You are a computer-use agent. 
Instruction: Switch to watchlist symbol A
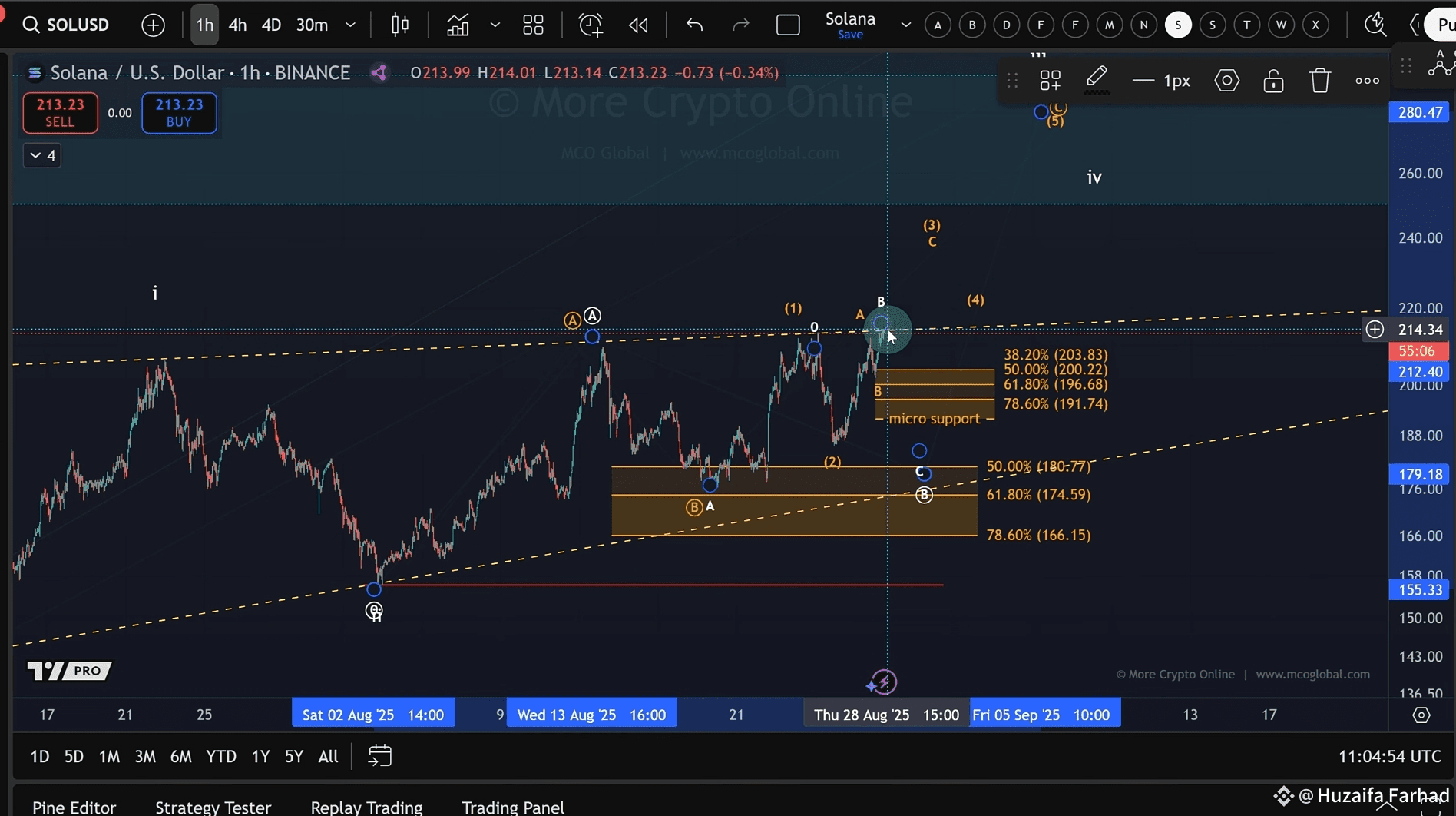click(x=938, y=25)
